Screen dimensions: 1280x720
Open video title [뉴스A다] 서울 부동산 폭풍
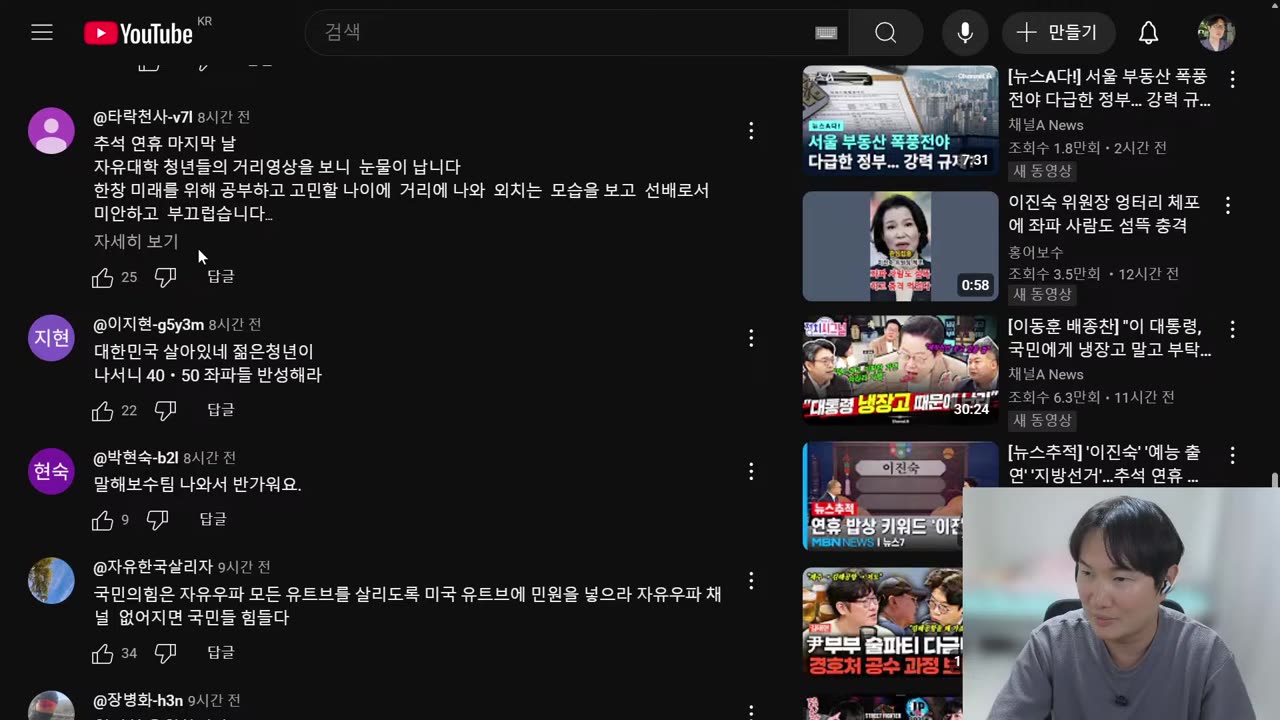[1109, 88]
